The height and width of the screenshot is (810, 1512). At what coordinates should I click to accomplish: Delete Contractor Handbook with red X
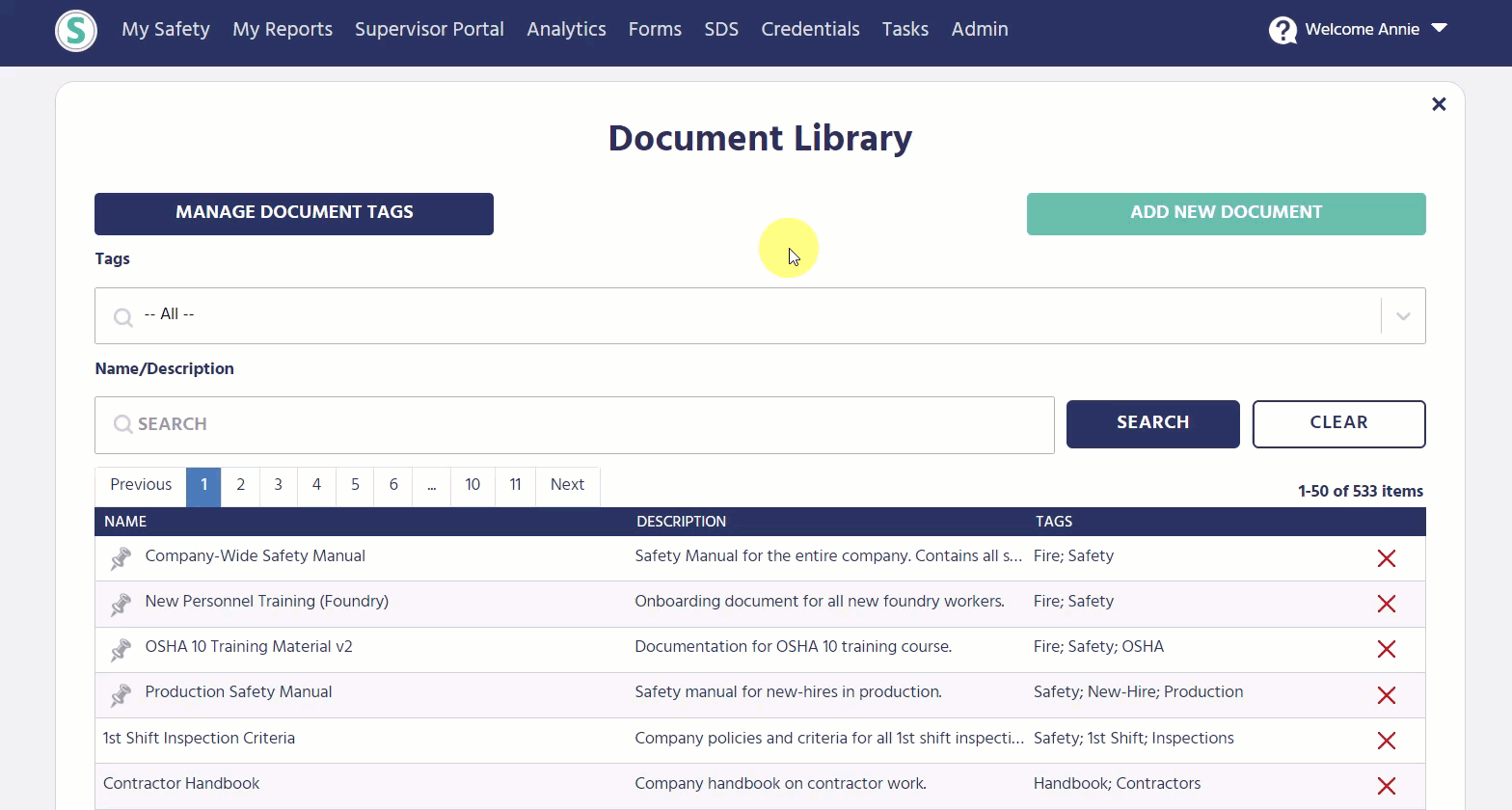coord(1387,786)
